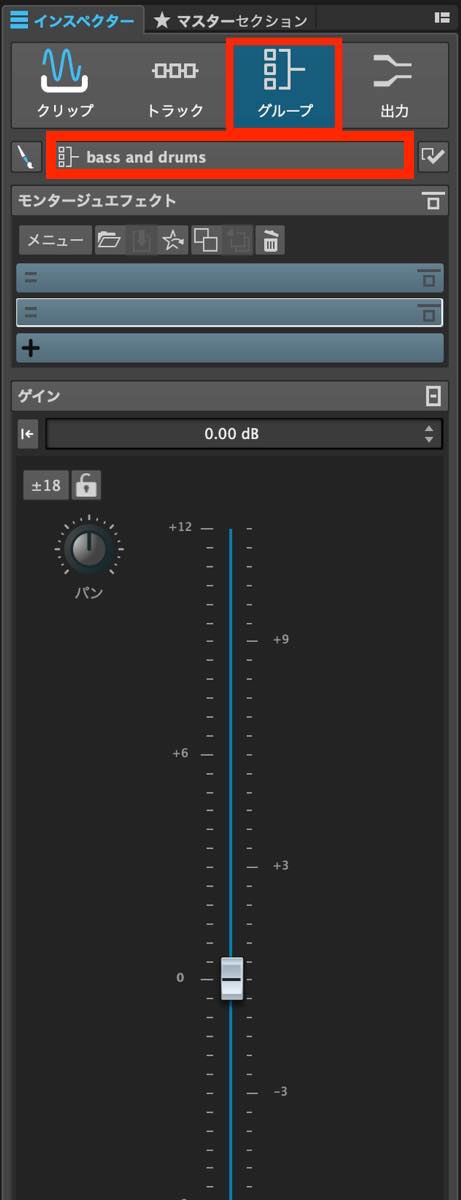Open the bass and drums group dropdown

point(229,157)
